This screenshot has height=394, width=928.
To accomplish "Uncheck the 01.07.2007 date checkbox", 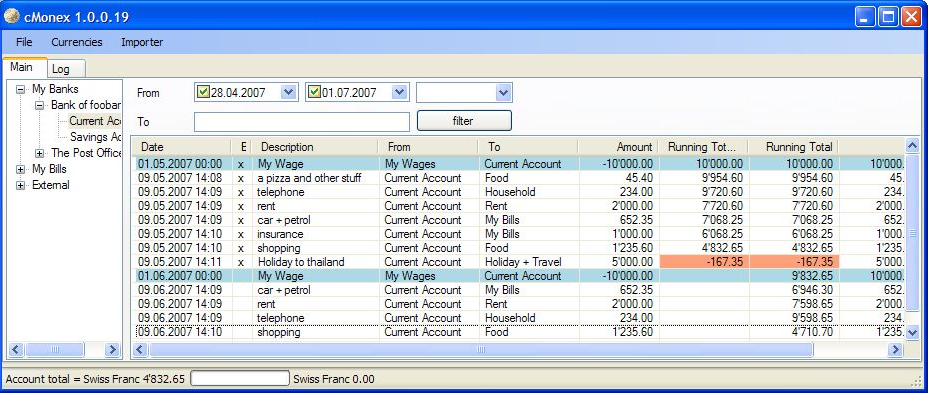I will tap(314, 92).
